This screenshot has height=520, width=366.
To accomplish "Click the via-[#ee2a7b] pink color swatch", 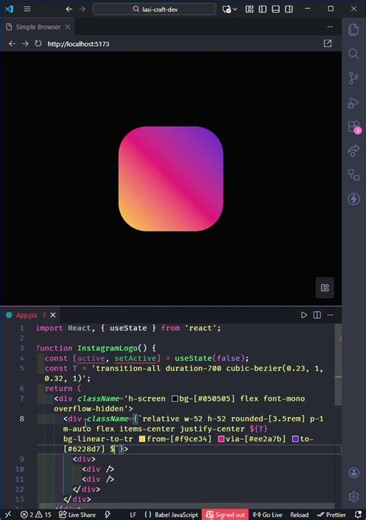I will click(221, 439).
